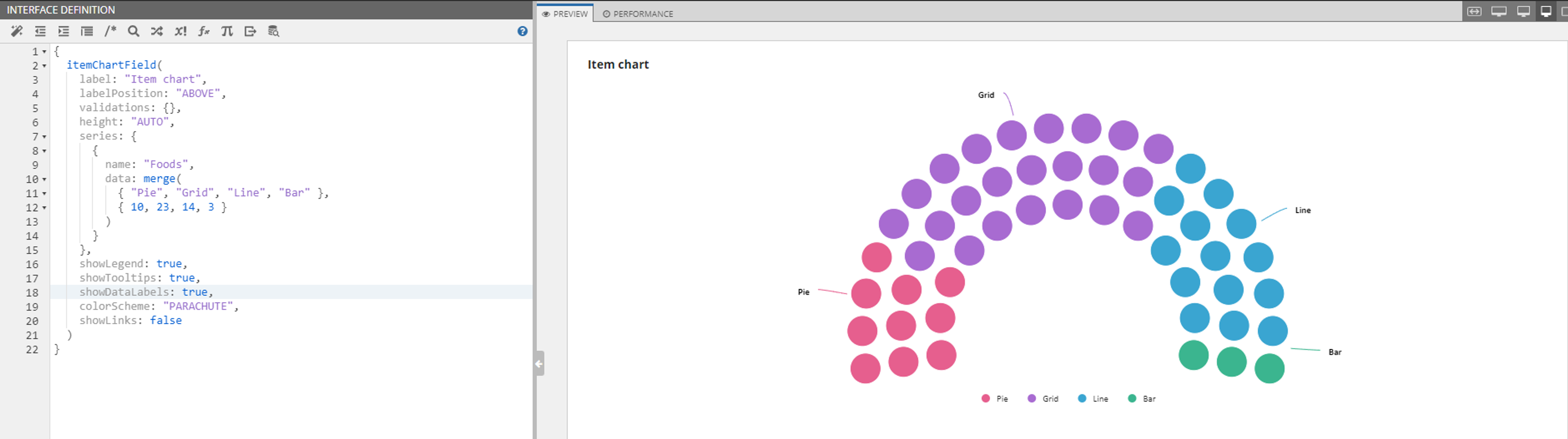1568x439 pixels.
Task: Click the false value of showLinks
Action: click(165, 320)
